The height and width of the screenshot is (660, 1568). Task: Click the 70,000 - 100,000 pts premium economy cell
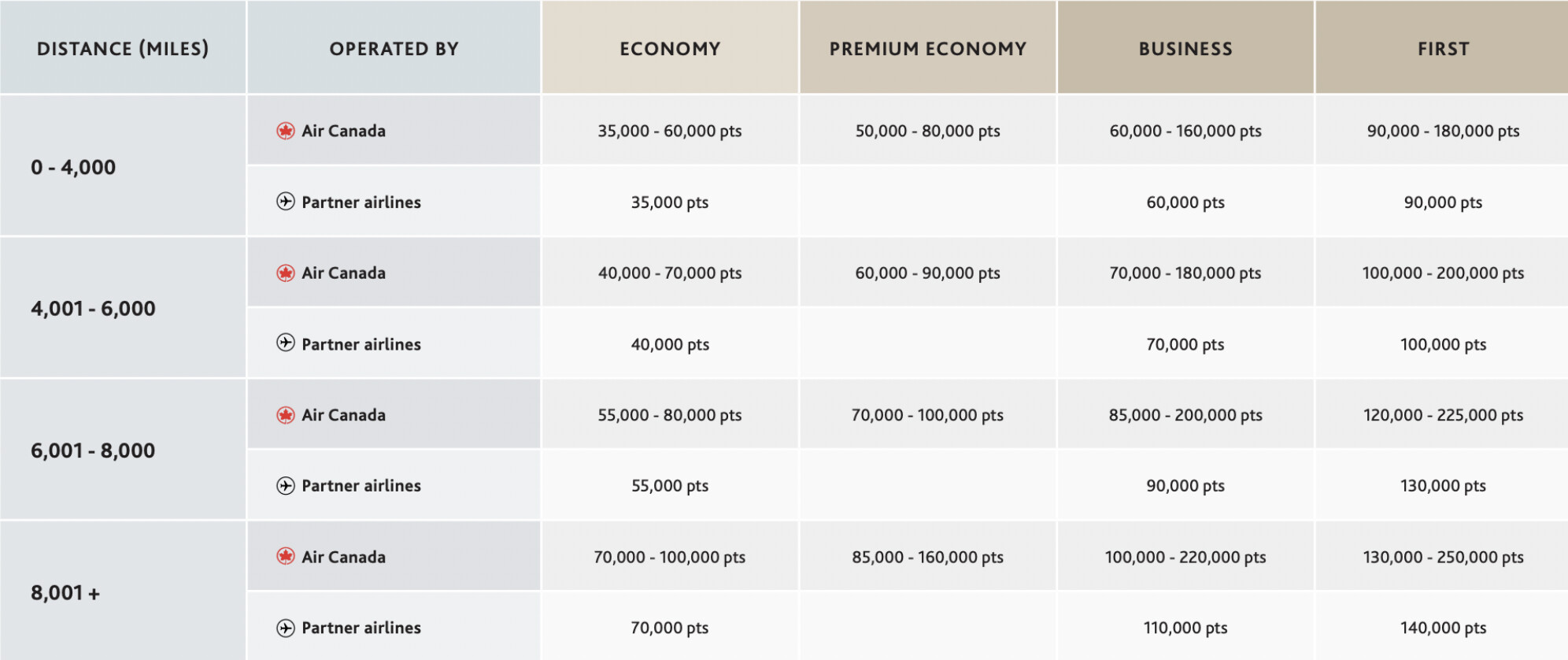tap(928, 415)
